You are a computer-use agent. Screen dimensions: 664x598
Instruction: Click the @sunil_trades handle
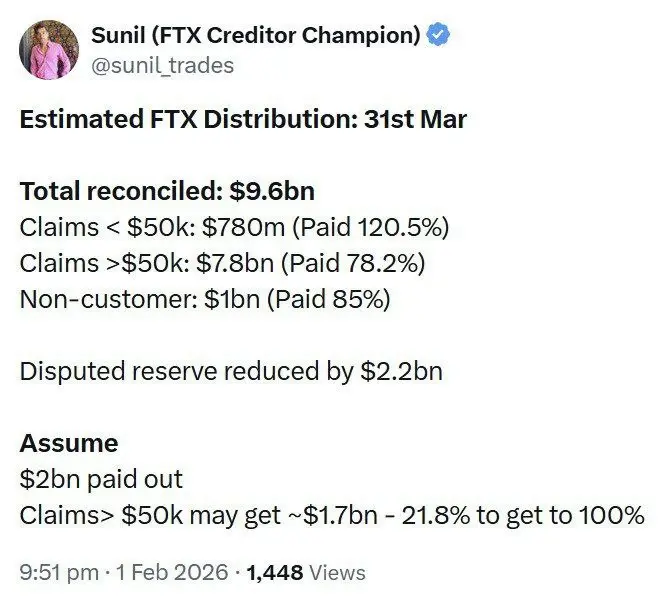point(162,66)
